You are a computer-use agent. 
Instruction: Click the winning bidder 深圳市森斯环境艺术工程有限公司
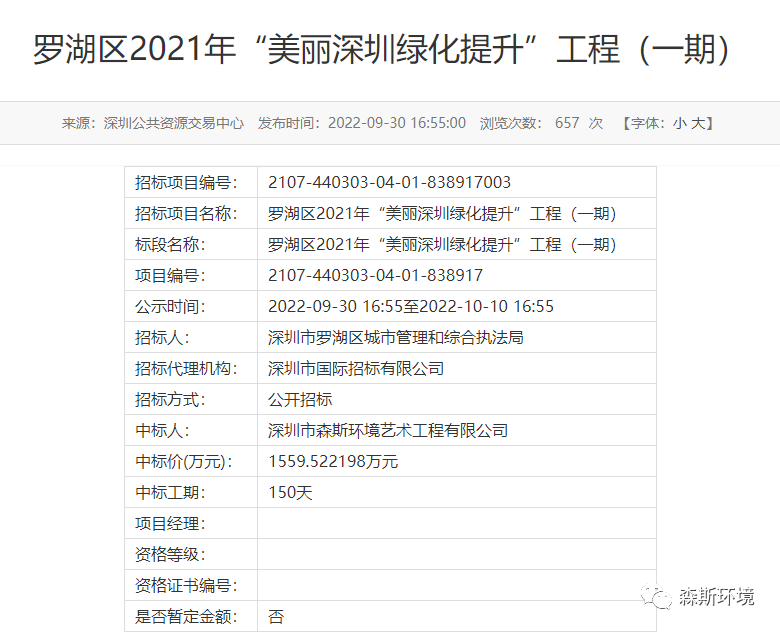click(388, 430)
